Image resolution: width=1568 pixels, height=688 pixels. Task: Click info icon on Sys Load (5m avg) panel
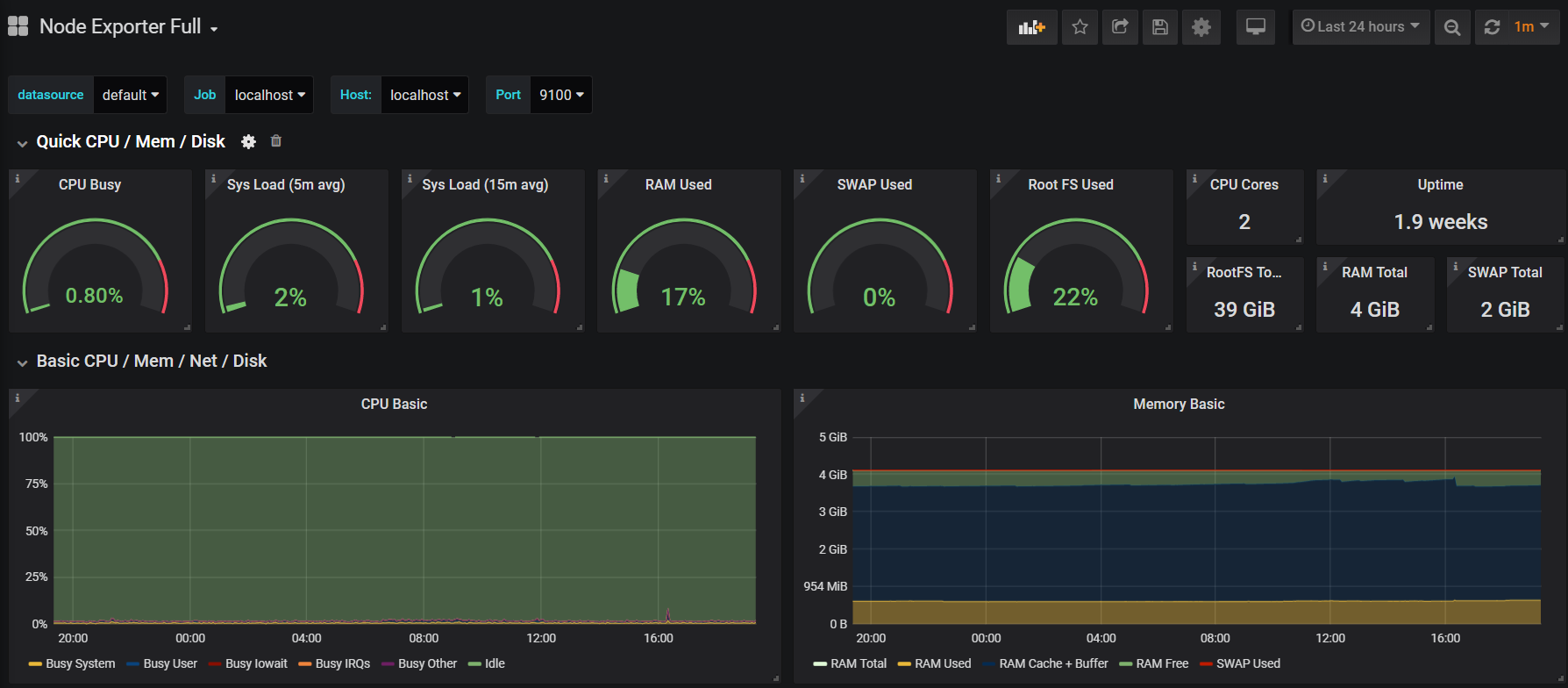[214, 178]
